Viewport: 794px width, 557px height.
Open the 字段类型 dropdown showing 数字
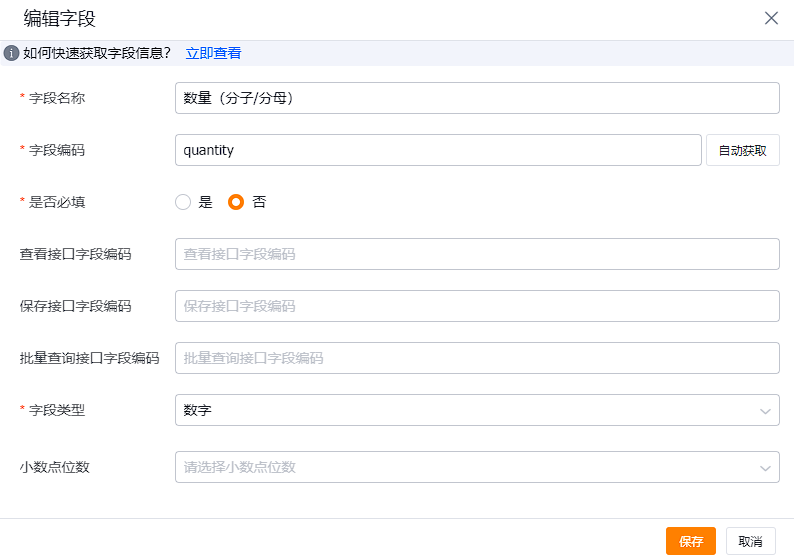pyautogui.click(x=477, y=410)
